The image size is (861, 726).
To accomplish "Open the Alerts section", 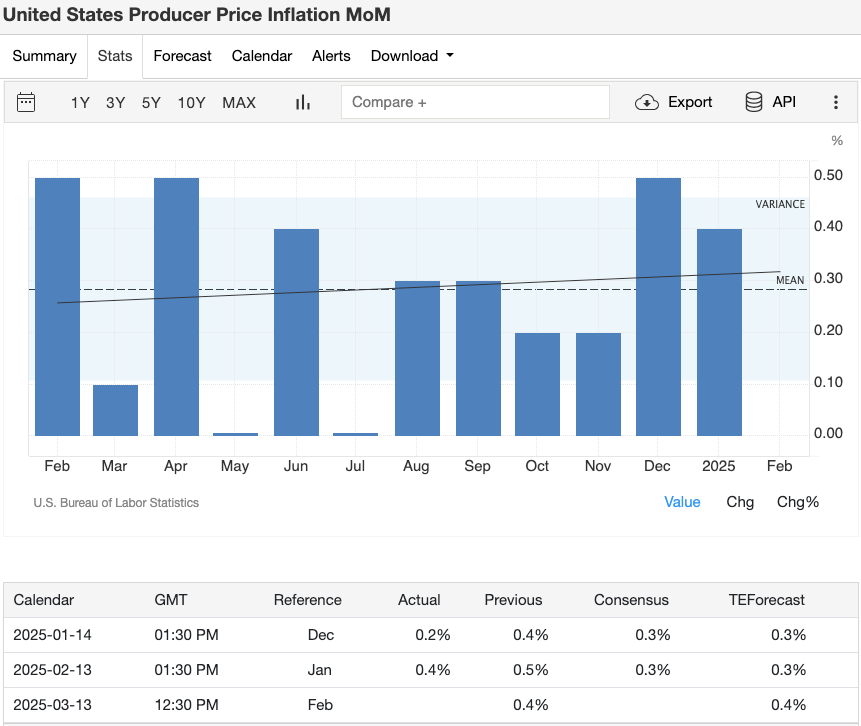I will (x=331, y=56).
